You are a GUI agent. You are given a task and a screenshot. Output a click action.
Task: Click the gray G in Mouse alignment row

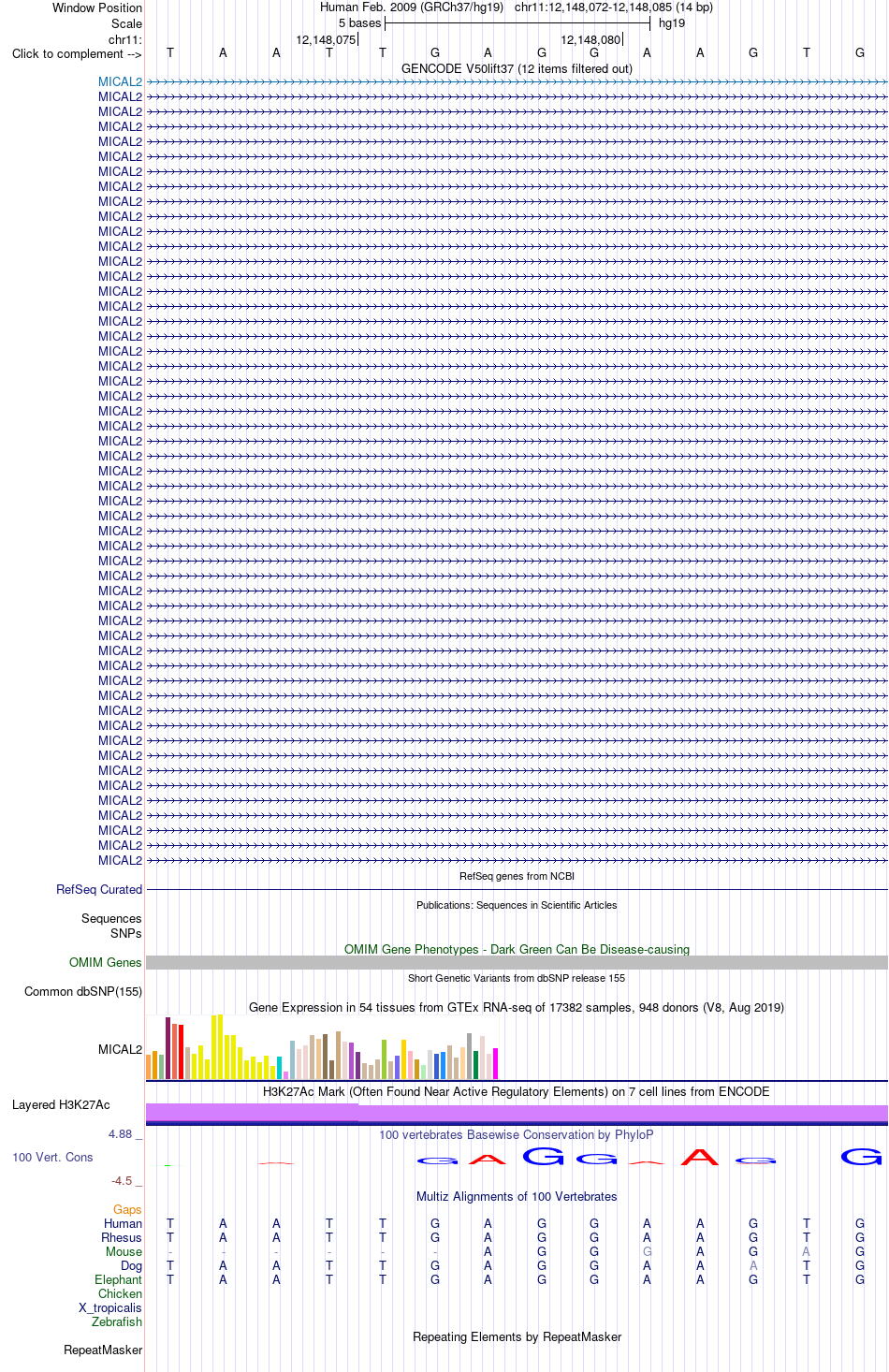[647, 1251]
